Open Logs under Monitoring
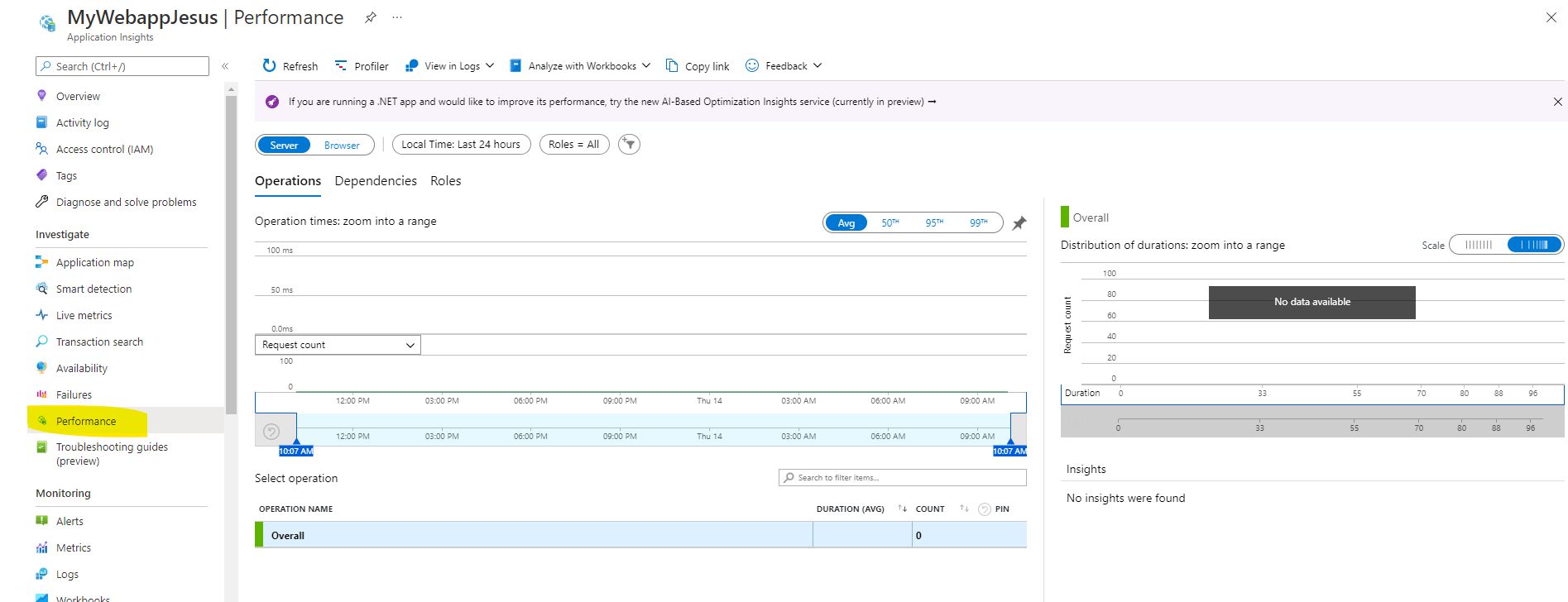This screenshot has height=602, width=1568. [67, 575]
